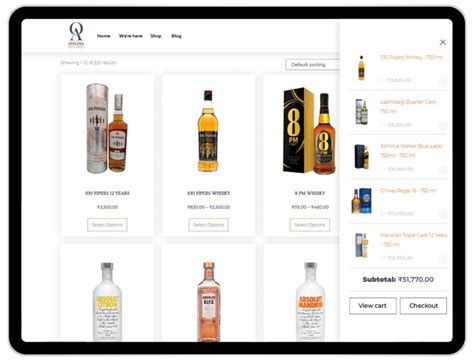The height and width of the screenshot is (361, 474).
Task: Click Johnnie Walker cart thumbnail image
Action: point(361,157)
